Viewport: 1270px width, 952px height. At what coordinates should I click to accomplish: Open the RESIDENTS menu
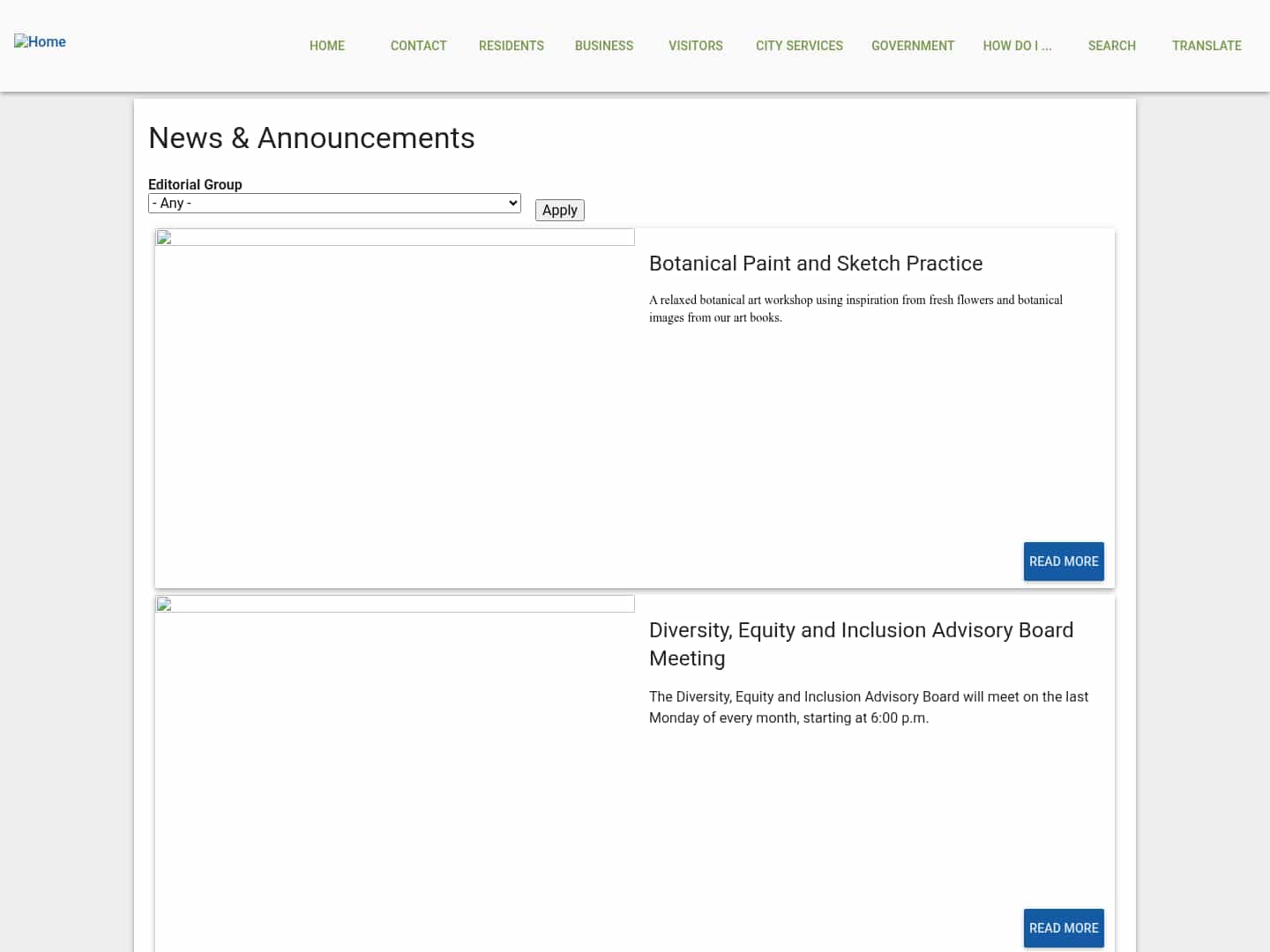[x=512, y=46]
